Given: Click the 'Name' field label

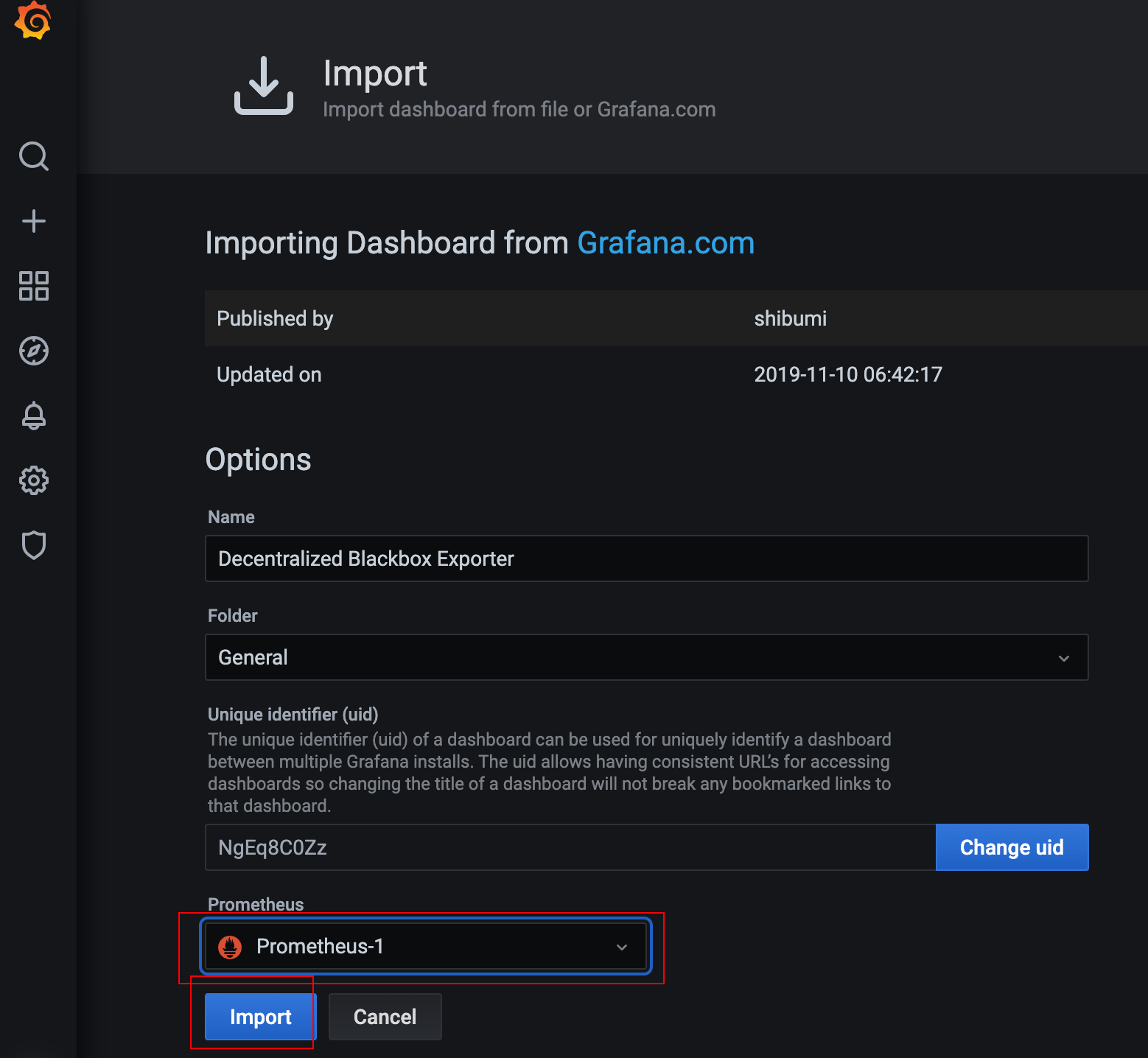Looking at the screenshot, I should click(x=231, y=517).
